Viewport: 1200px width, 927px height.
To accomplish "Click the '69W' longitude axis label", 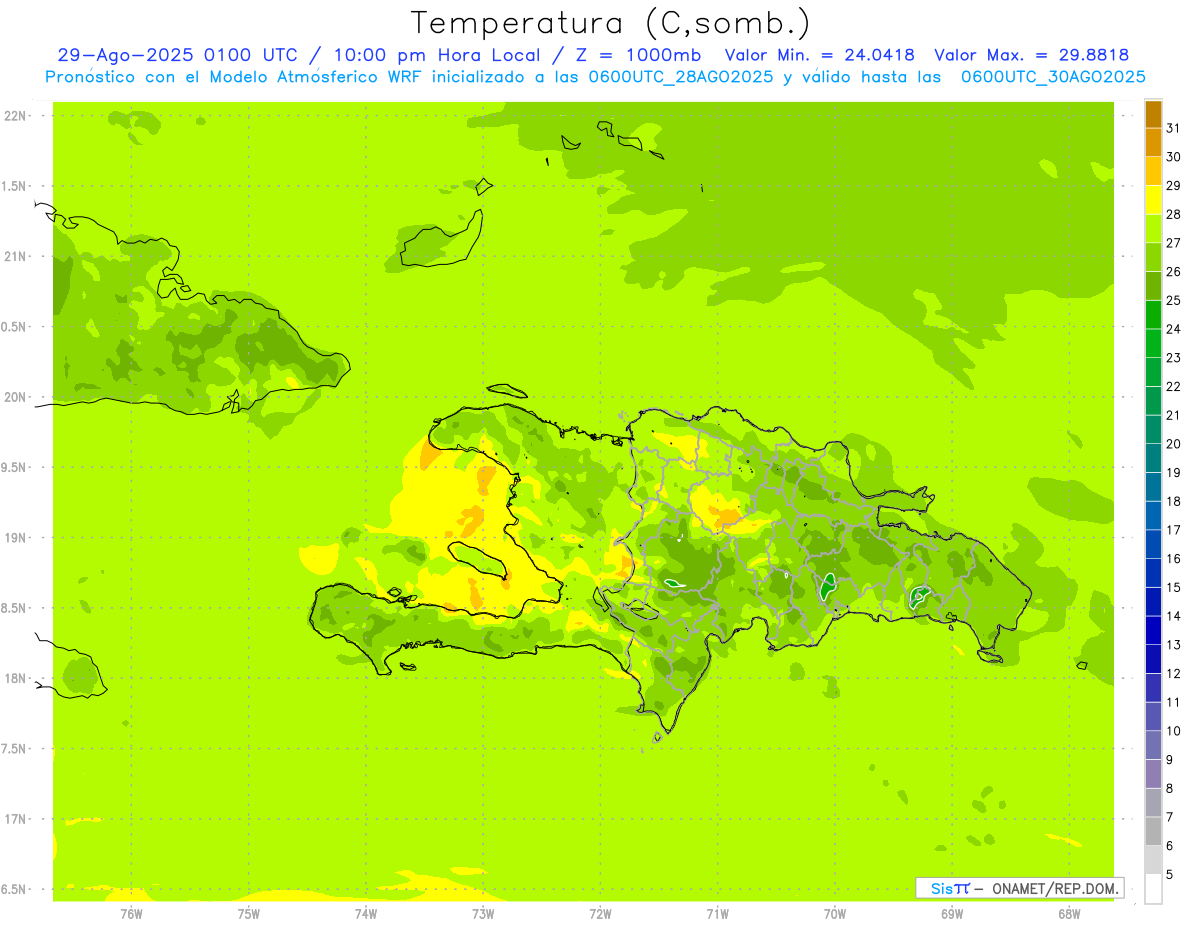I will tap(951, 913).
